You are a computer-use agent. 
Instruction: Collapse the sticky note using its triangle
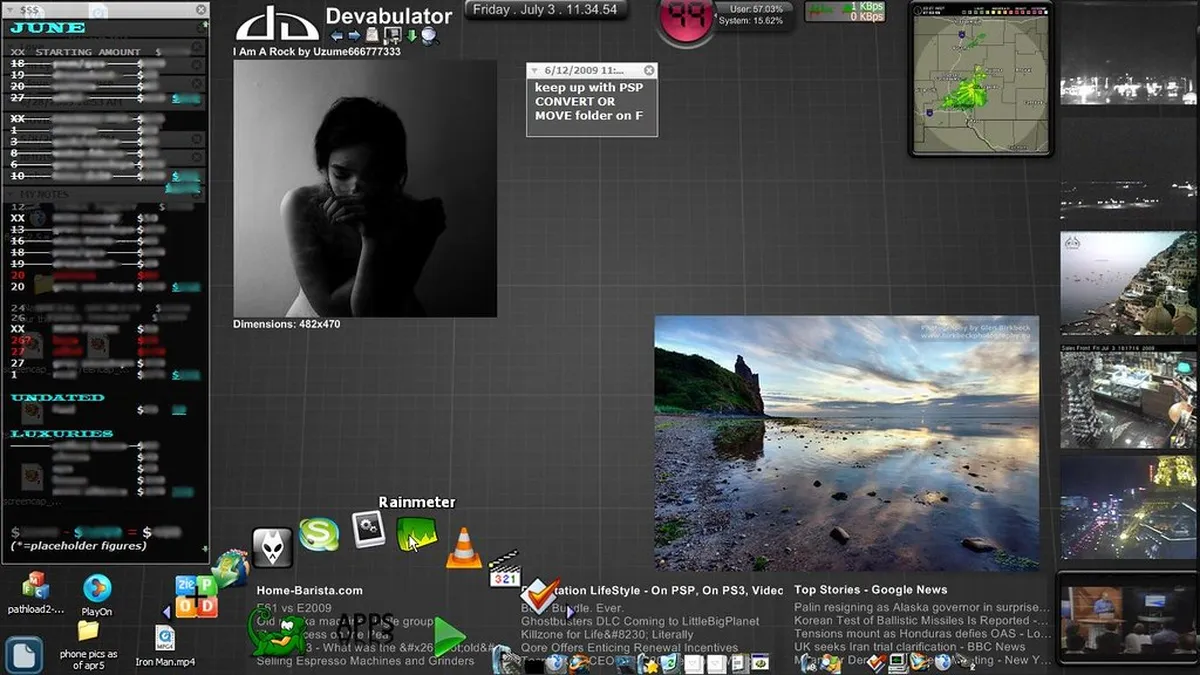(x=535, y=71)
